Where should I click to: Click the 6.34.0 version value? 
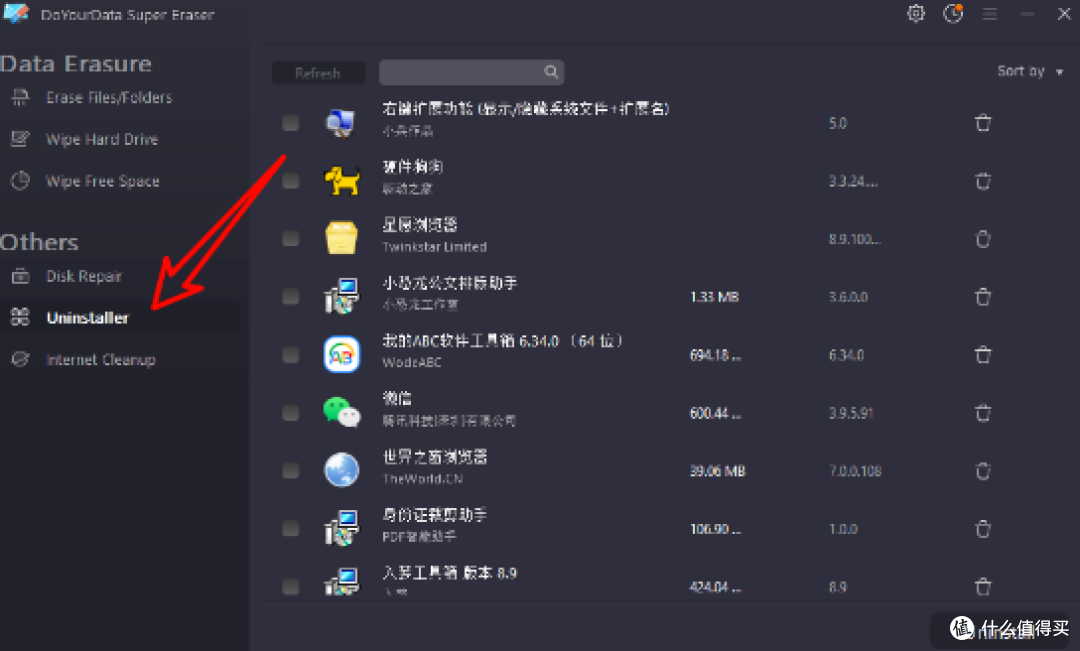click(x=847, y=355)
